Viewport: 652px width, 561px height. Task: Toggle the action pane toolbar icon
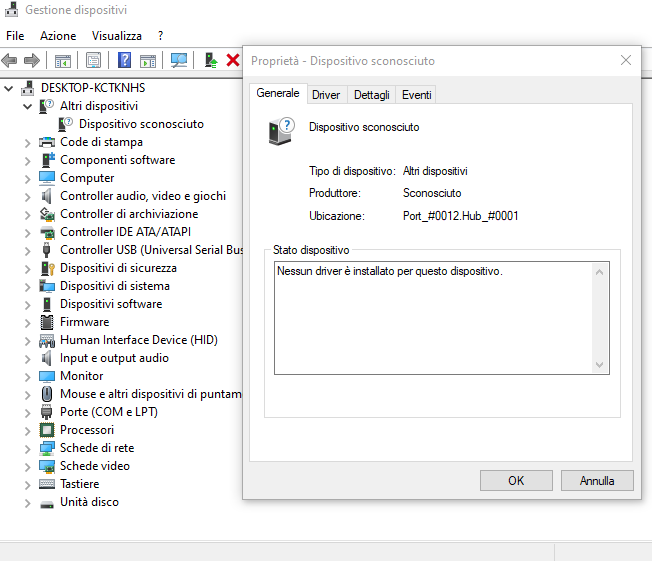(x=148, y=61)
